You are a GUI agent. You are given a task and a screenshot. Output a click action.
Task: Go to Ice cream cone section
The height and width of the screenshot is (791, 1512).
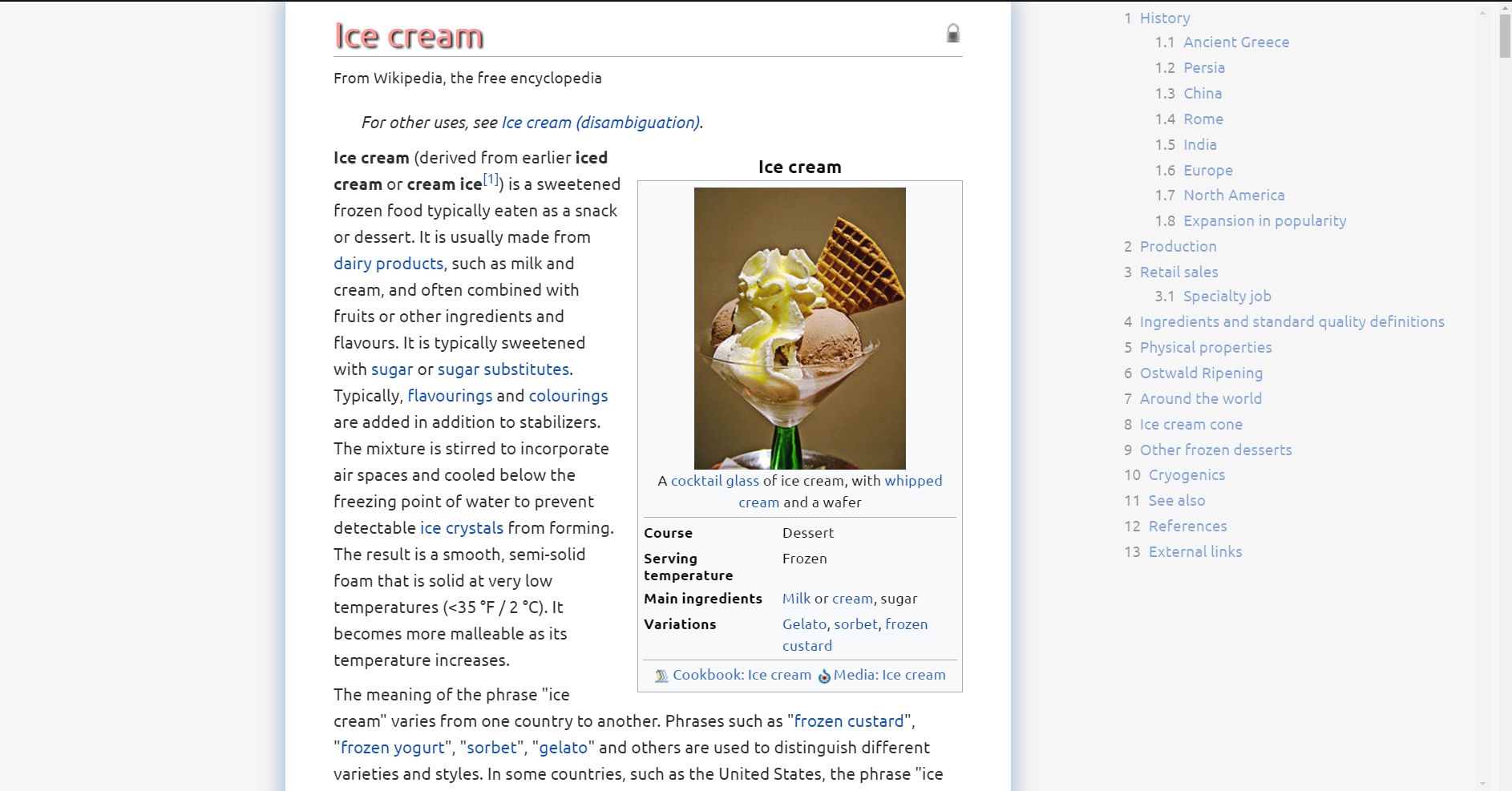tap(1191, 425)
